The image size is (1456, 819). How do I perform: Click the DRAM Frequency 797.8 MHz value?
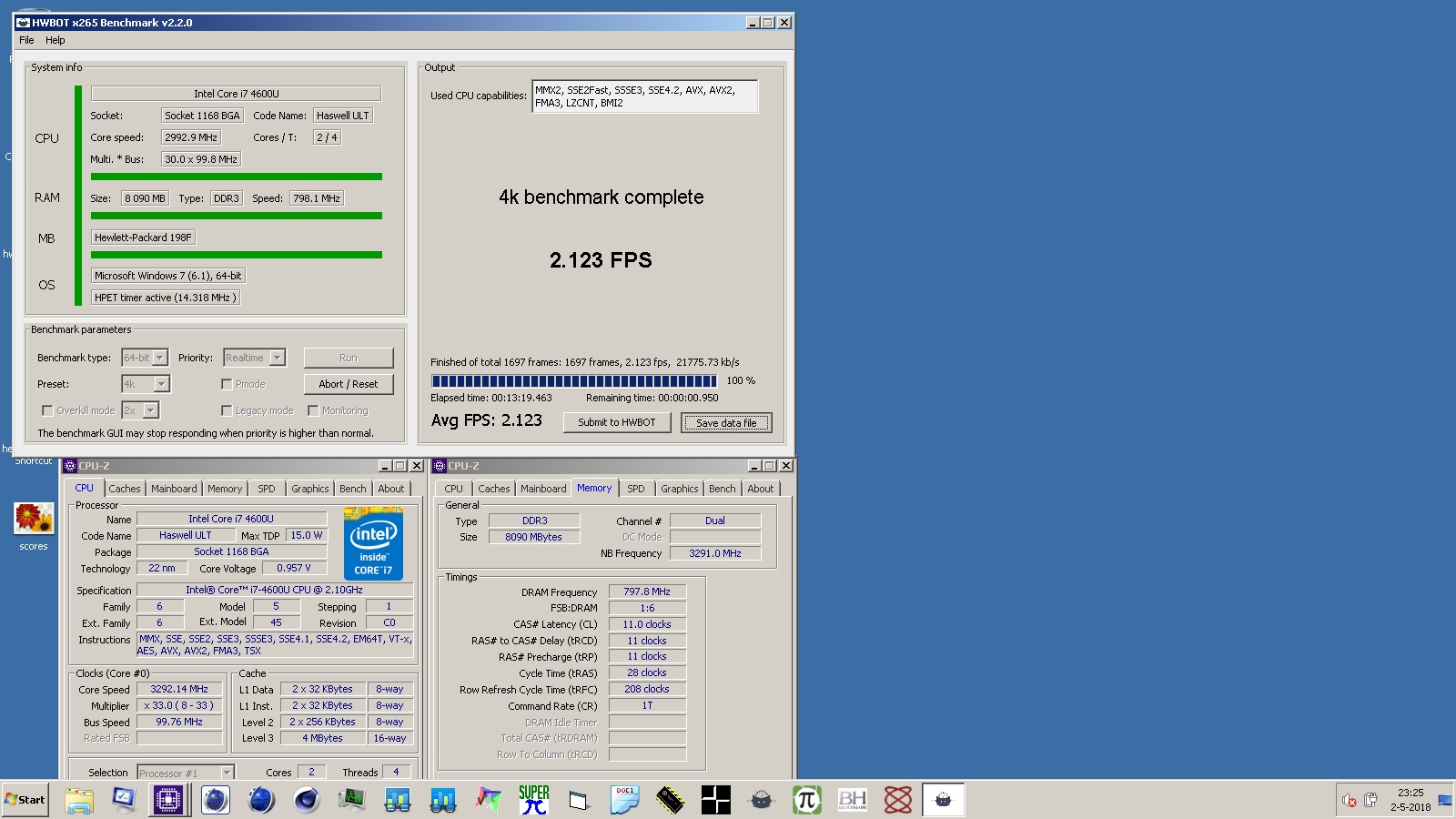point(647,591)
